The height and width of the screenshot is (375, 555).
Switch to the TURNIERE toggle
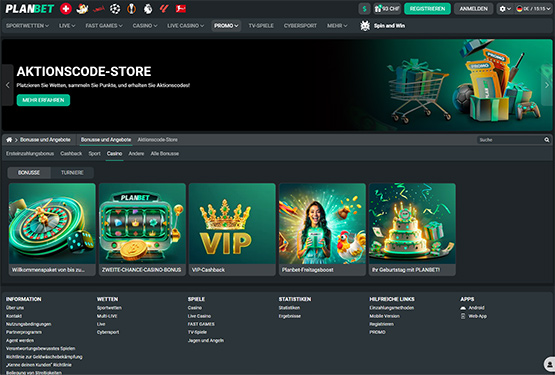coord(72,173)
